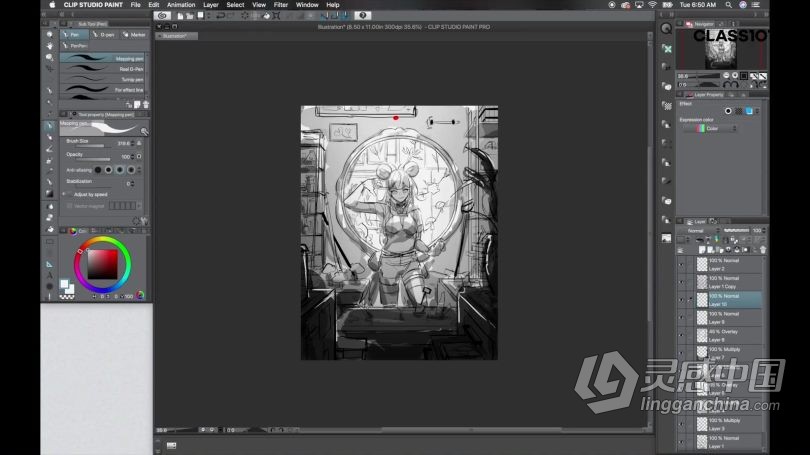The image size is (810, 455).
Task: Select the Layer 1 Copy row
Action: (x=728, y=283)
